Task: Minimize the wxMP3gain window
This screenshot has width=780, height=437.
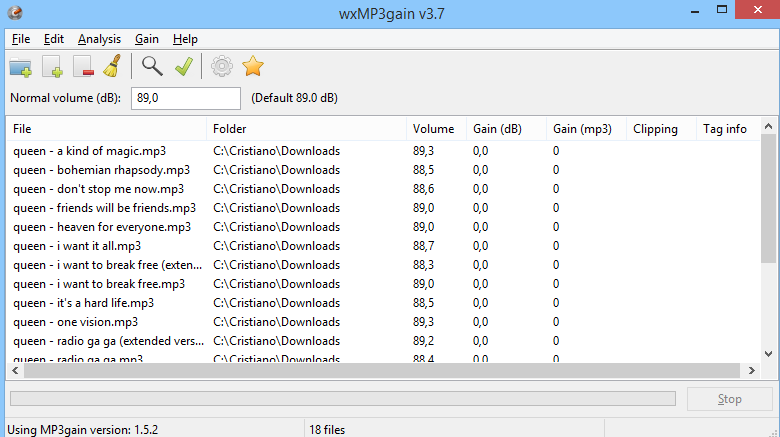Action: coord(695,11)
